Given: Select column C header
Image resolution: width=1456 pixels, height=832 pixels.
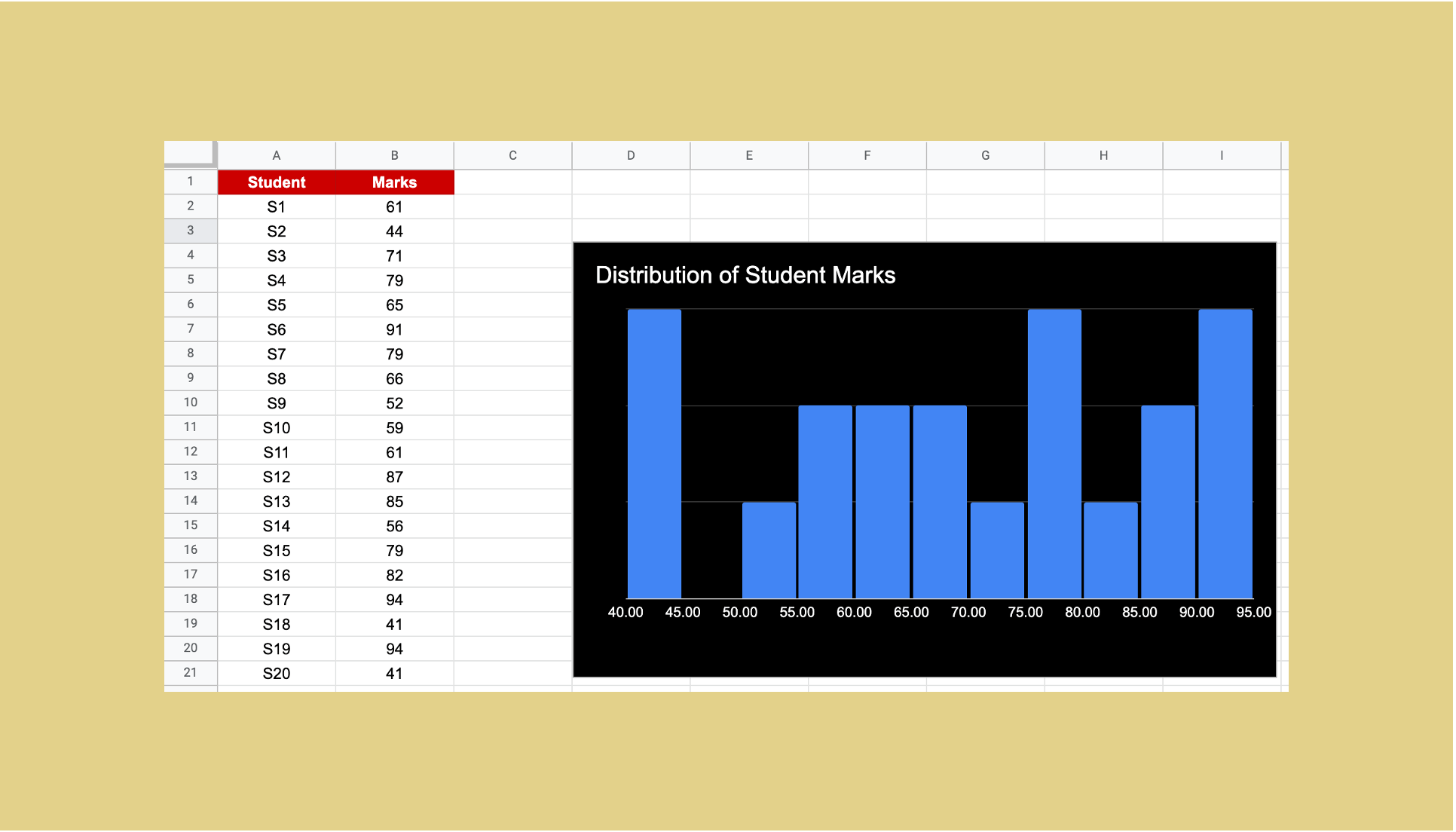Looking at the screenshot, I should tap(512, 155).
